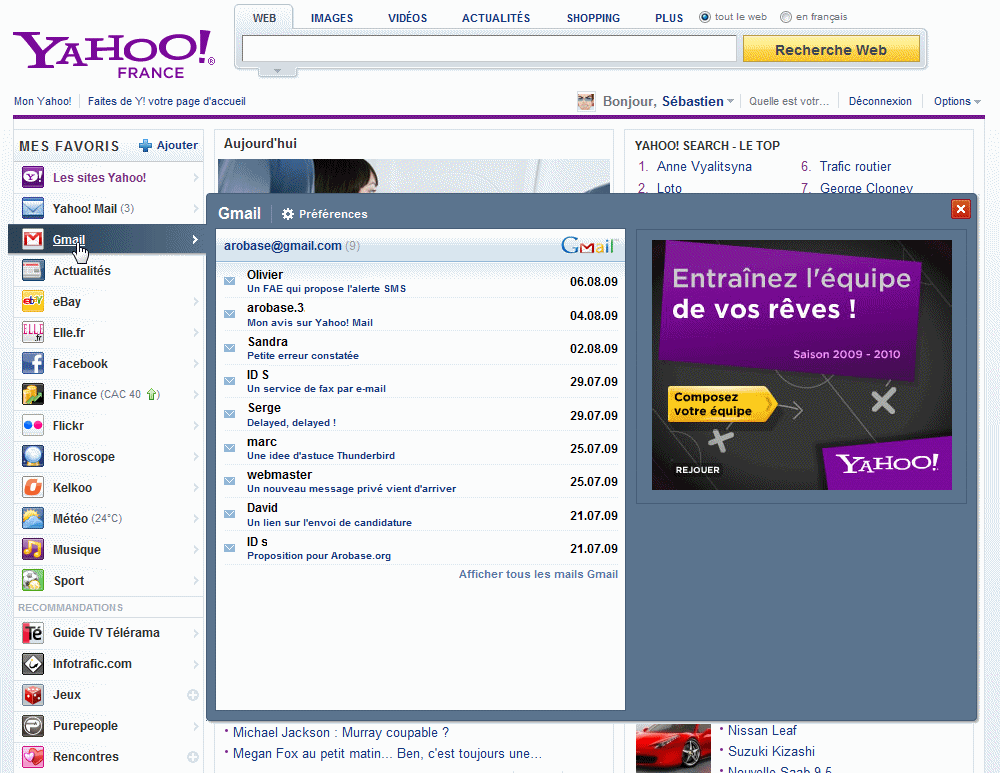Click the Finance icon
This screenshot has width=1000, height=773.
(33, 394)
